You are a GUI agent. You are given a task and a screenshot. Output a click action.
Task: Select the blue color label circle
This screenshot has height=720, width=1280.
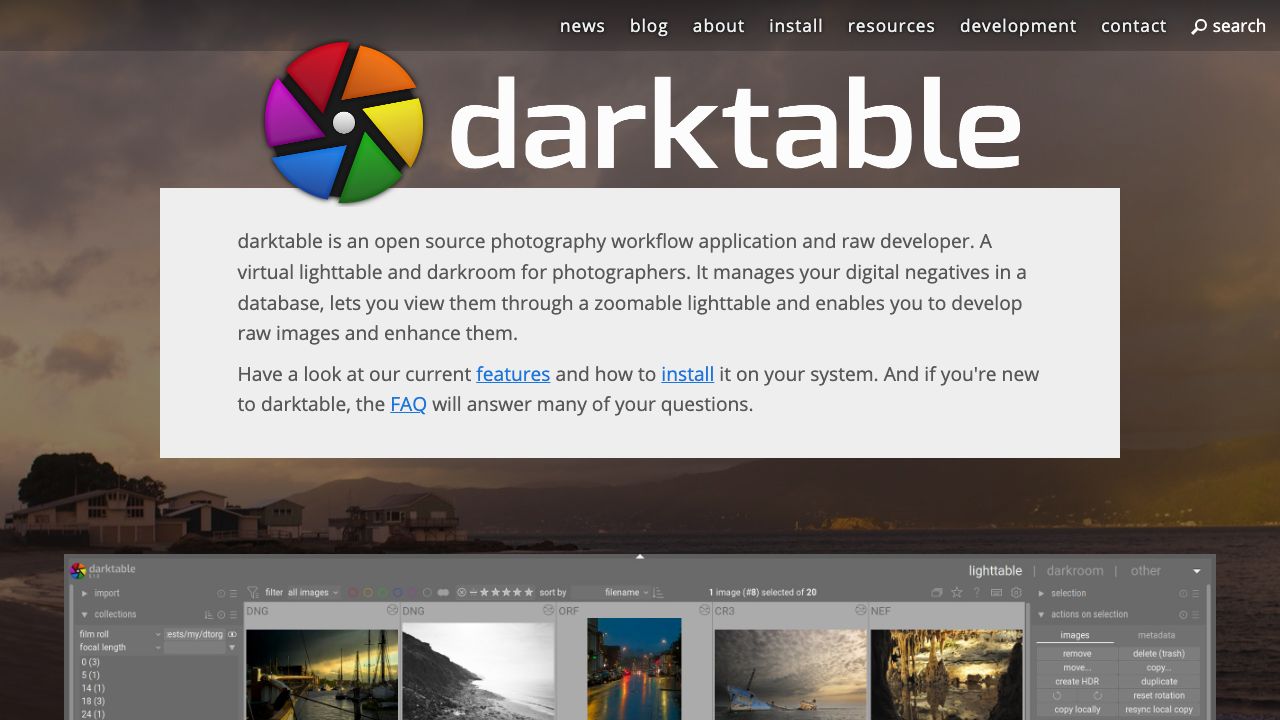pyautogui.click(x=397, y=593)
